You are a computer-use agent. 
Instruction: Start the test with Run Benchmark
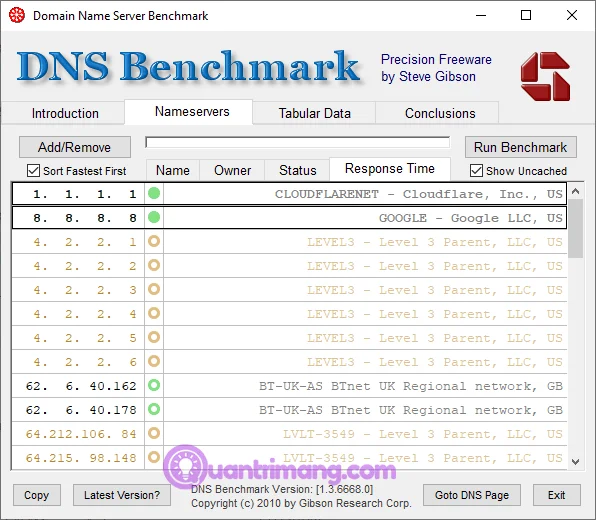(x=520, y=147)
